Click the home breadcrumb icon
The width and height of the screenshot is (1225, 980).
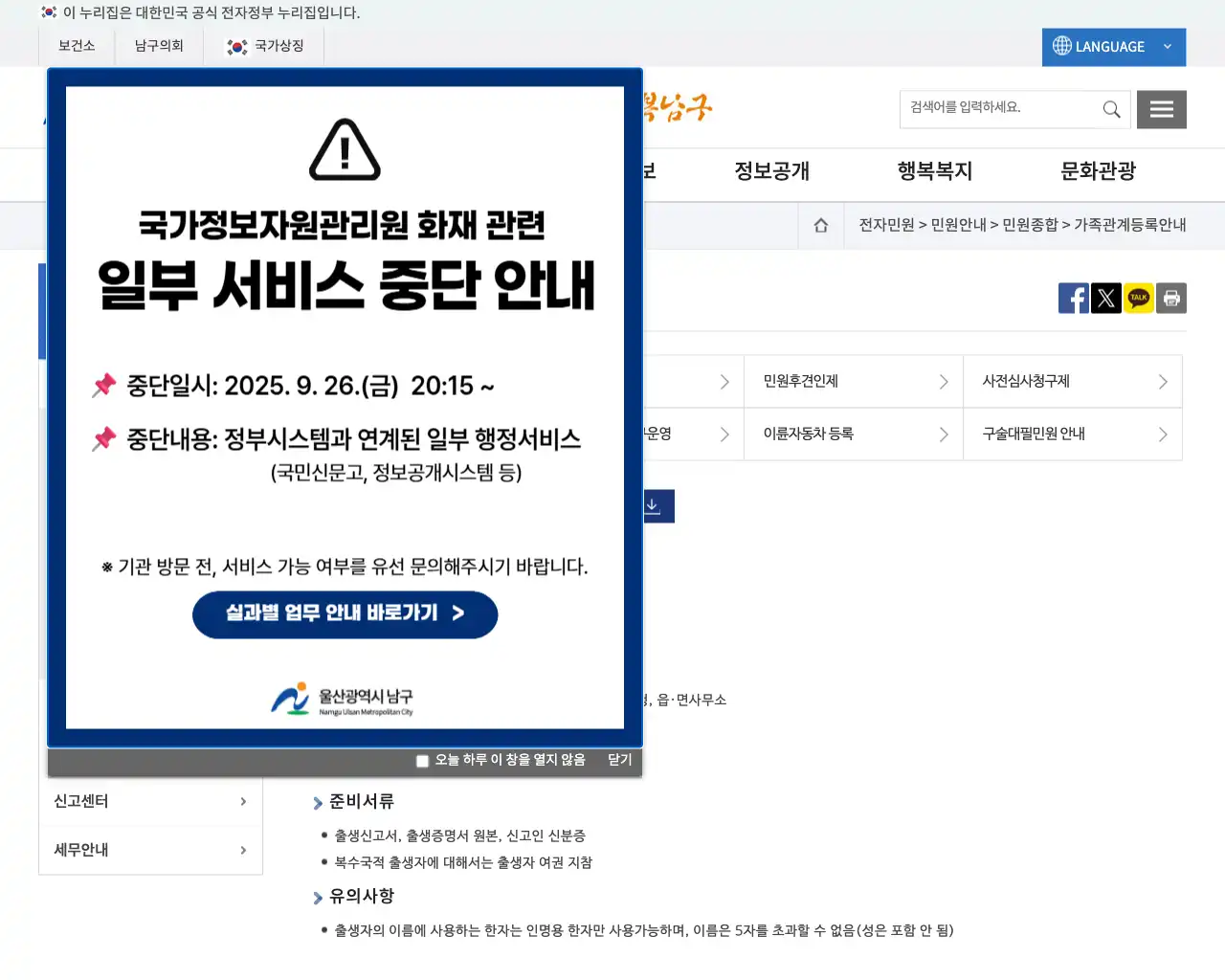tap(821, 225)
